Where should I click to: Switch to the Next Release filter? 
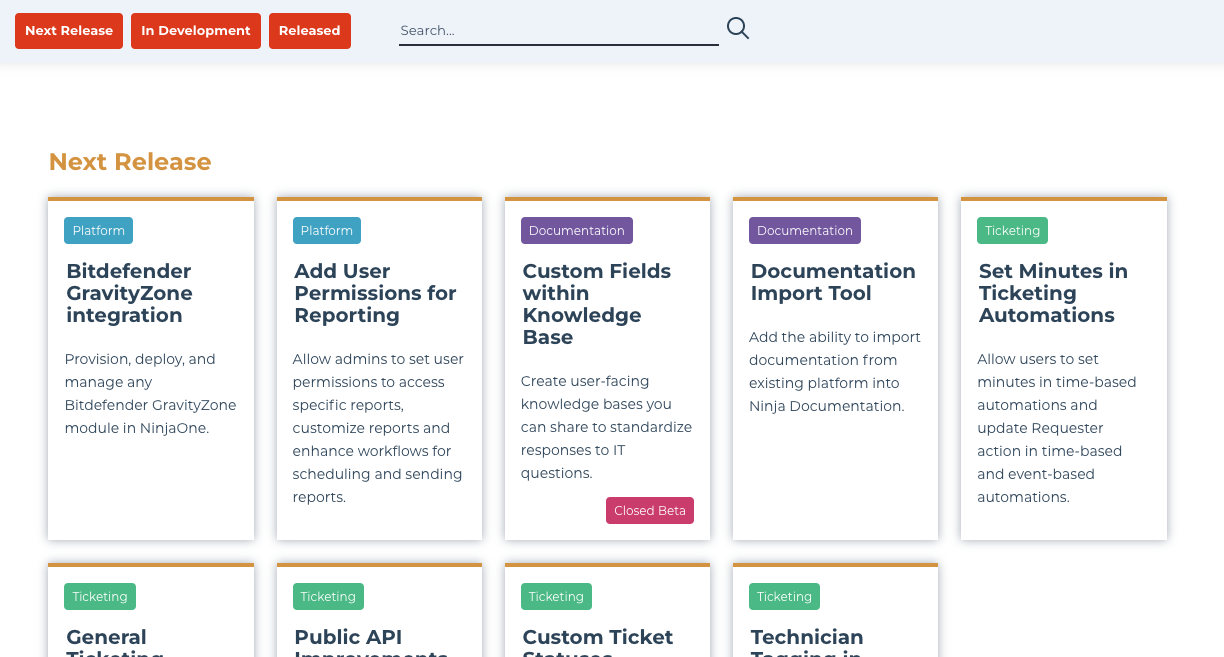[x=68, y=31]
